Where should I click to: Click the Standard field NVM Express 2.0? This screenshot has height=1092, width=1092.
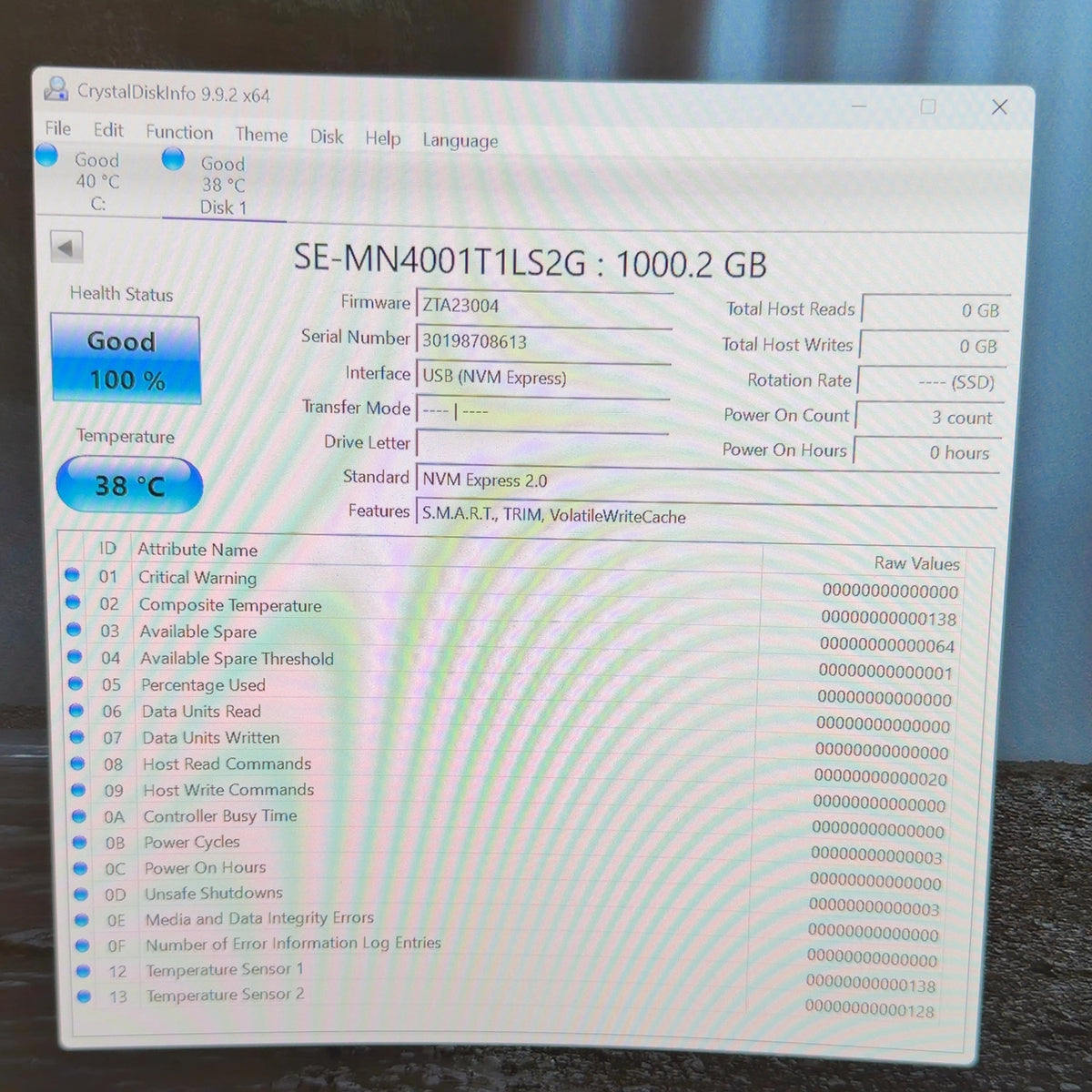click(x=705, y=481)
